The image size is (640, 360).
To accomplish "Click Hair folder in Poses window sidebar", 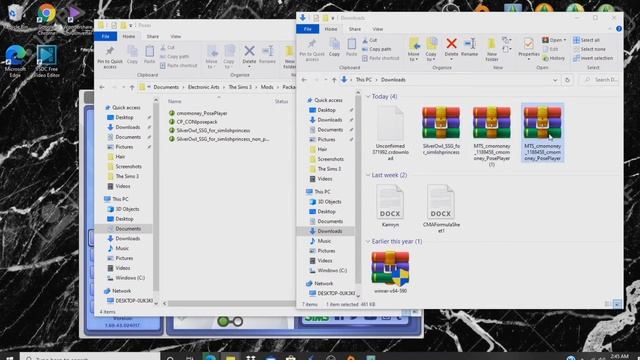I will 116,157.
